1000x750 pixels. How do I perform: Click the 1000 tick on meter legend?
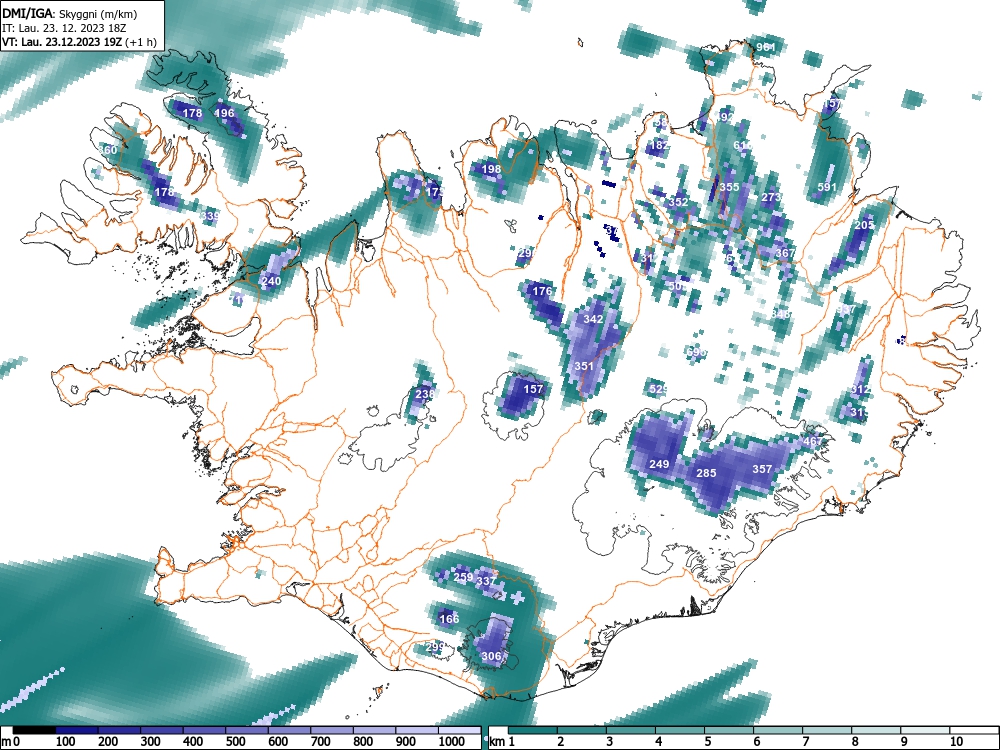tap(452, 741)
